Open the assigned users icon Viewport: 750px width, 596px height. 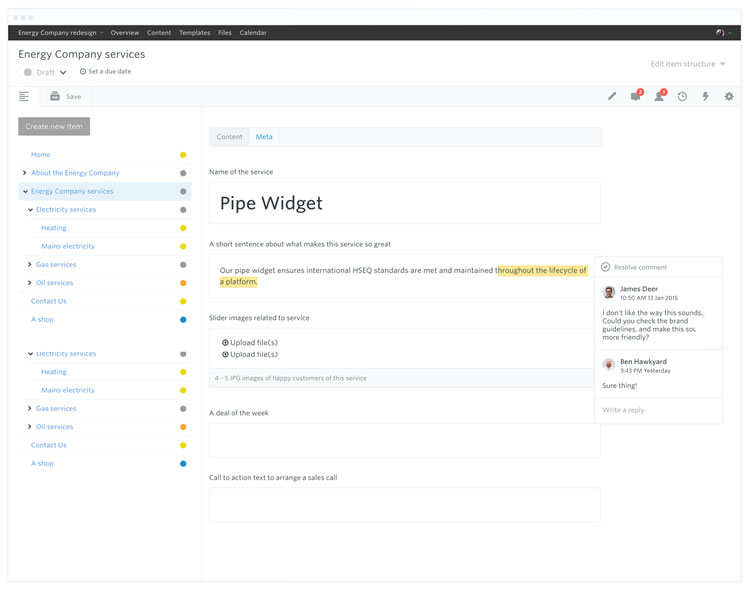[x=659, y=97]
